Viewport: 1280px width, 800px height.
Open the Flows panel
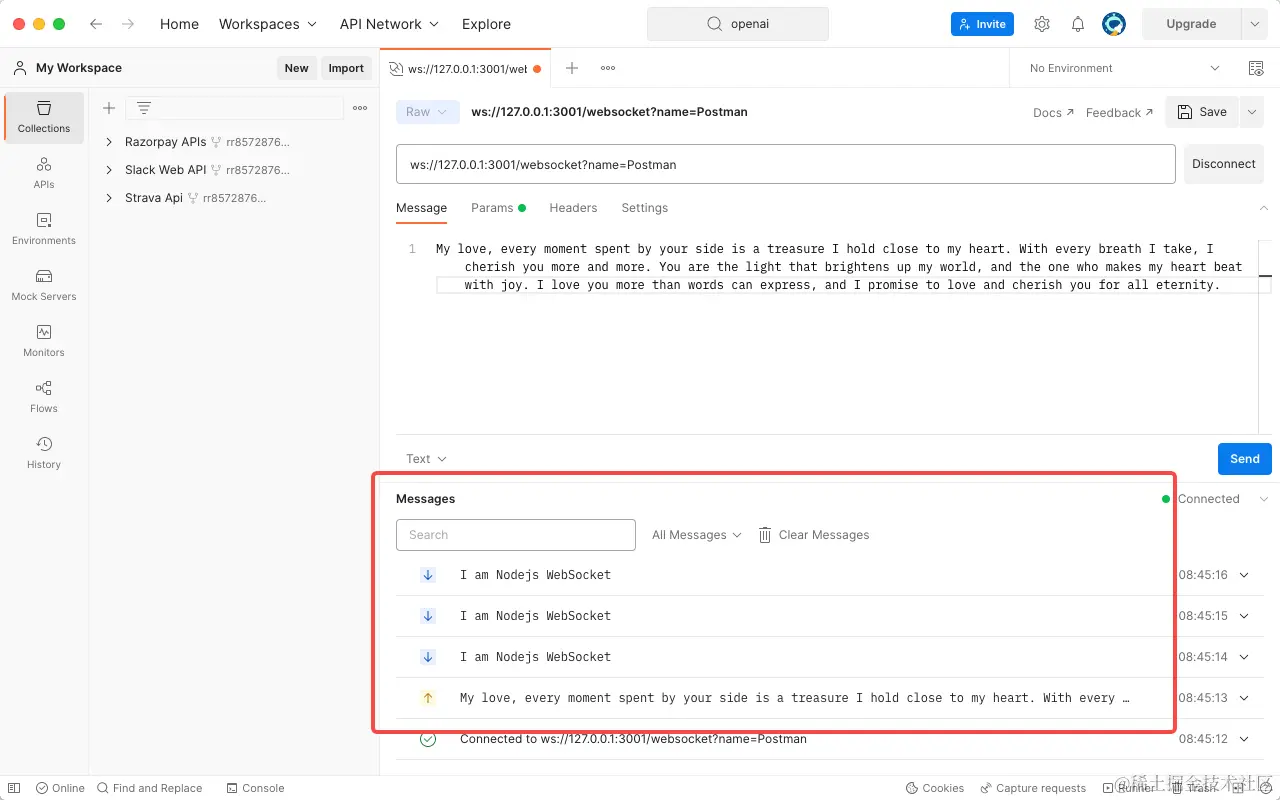pos(43,397)
